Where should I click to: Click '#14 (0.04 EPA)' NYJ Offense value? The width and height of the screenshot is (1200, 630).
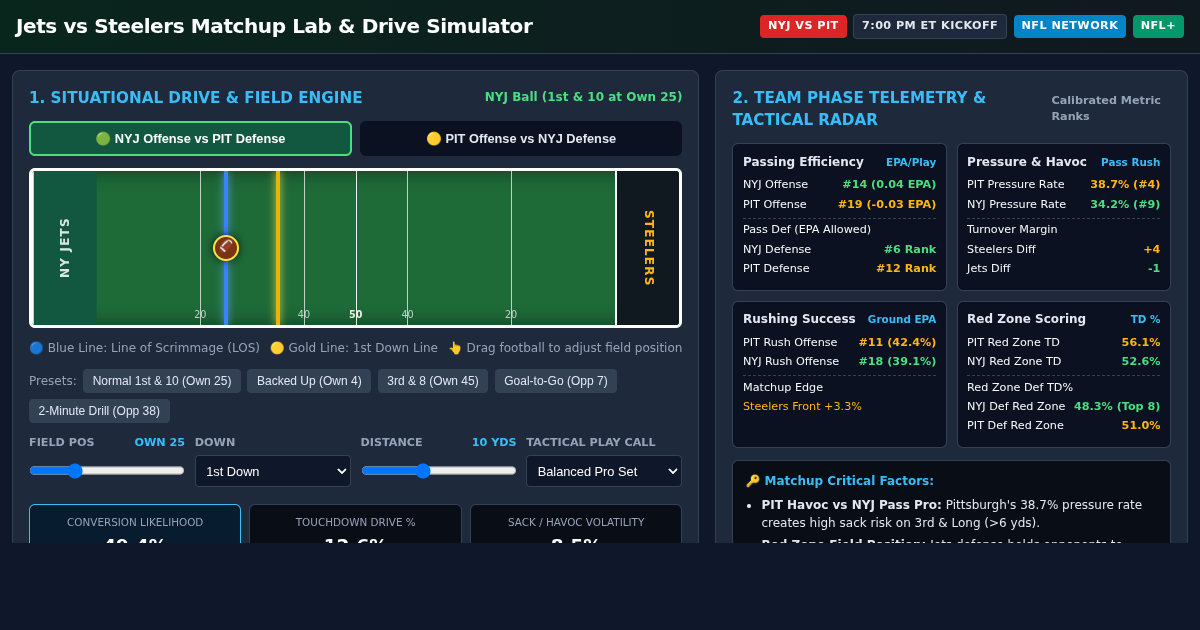pyautogui.click(x=889, y=185)
